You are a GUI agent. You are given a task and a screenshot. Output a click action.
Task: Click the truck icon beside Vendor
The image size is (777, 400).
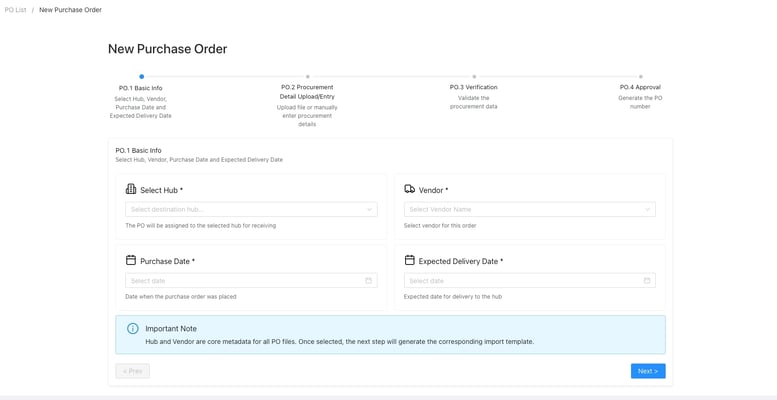point(410,189)
